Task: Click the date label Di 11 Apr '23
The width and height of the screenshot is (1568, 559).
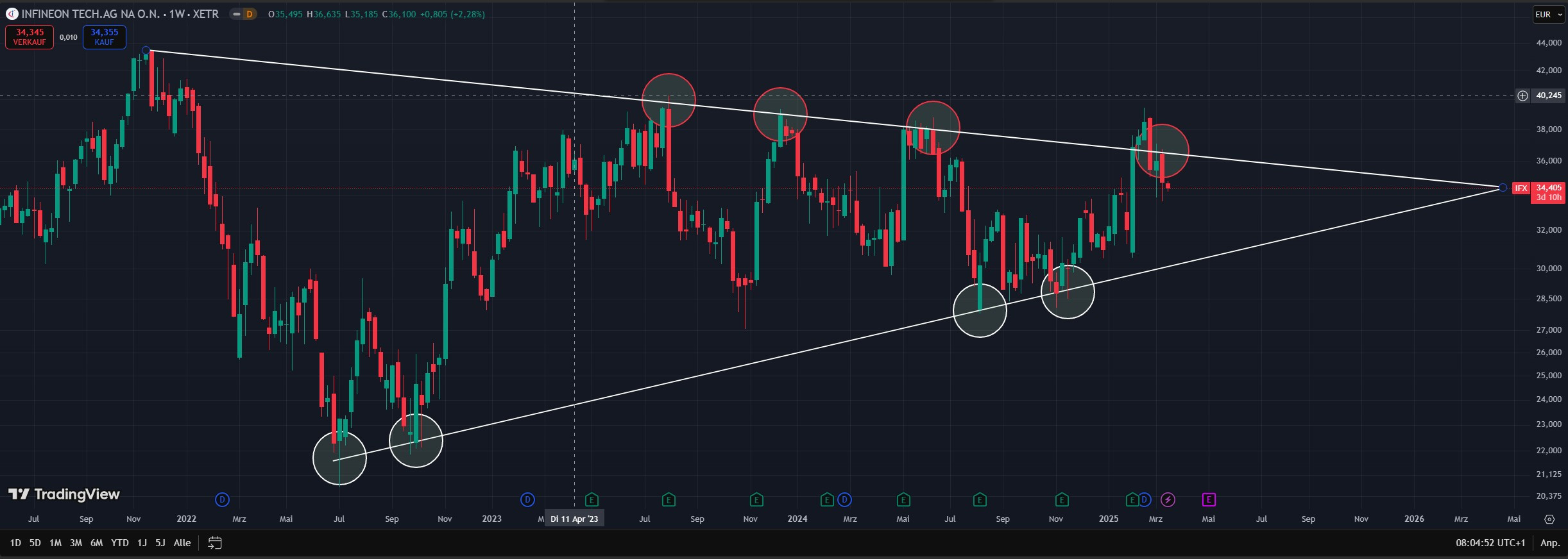Action: coord(574,519)
